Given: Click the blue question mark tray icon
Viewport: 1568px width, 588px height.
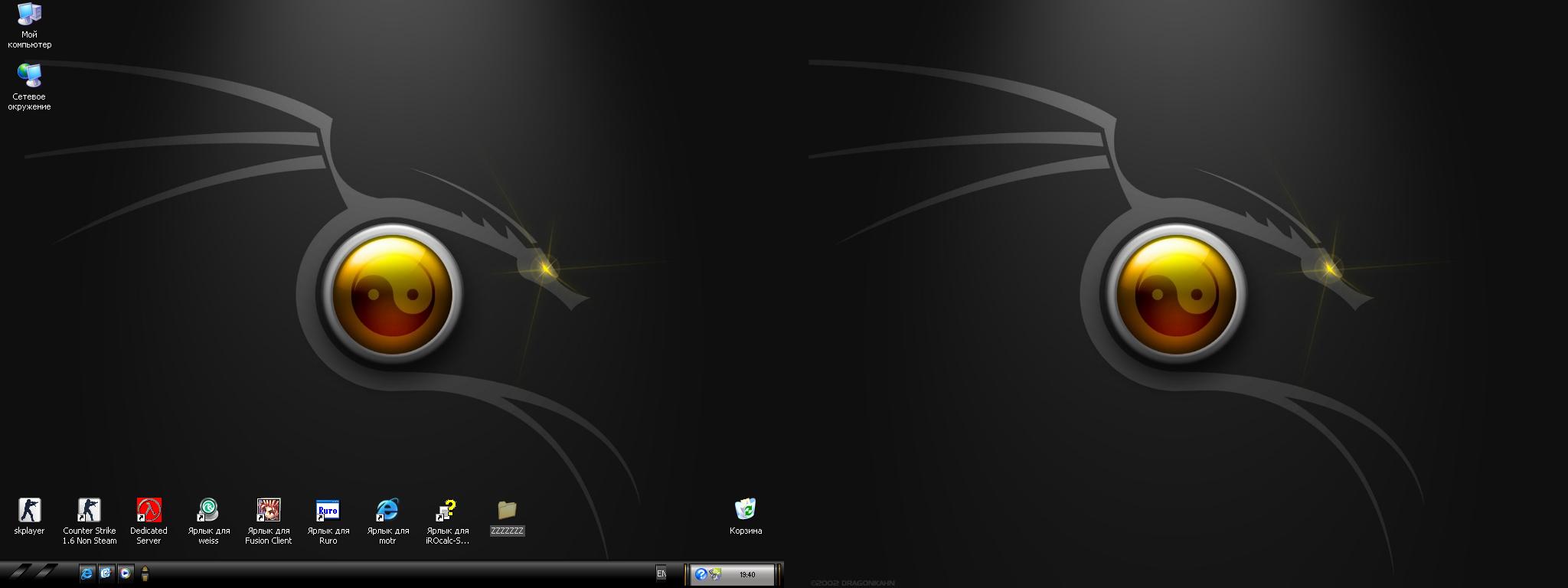Looking at the screenshot, I should (700, 574).
